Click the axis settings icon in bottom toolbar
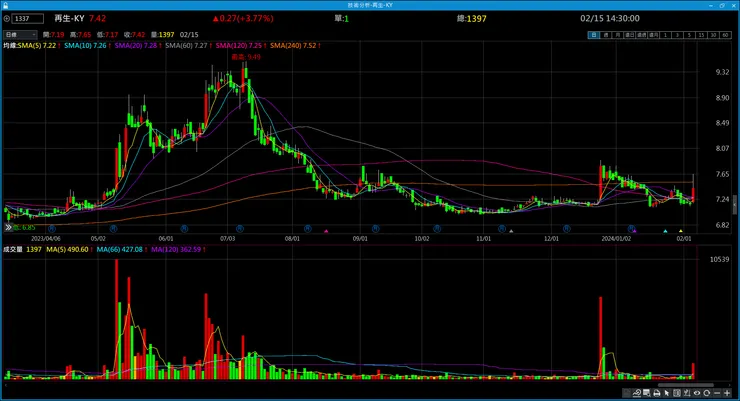This screenshot has height=401, width=740. [x=687, y=393]
